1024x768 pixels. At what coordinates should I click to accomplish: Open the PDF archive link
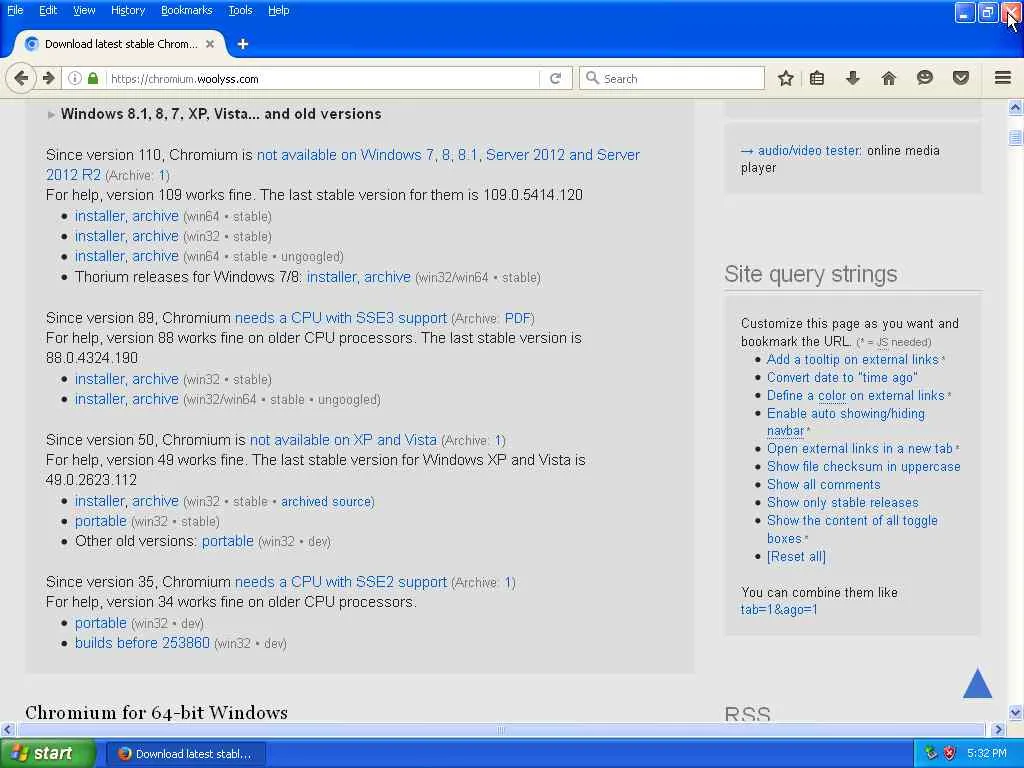pyautogui.click(x=518, y=319)
